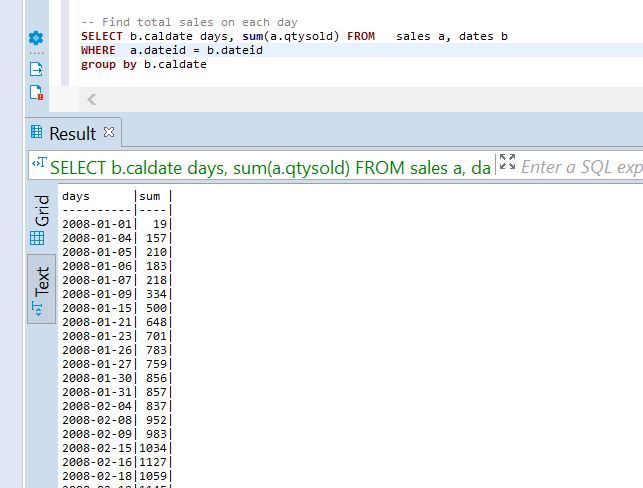The height and width of the screenshot is (488, 643).
Task: Click the SQL text icon before green query
Action: click(39, 165)
